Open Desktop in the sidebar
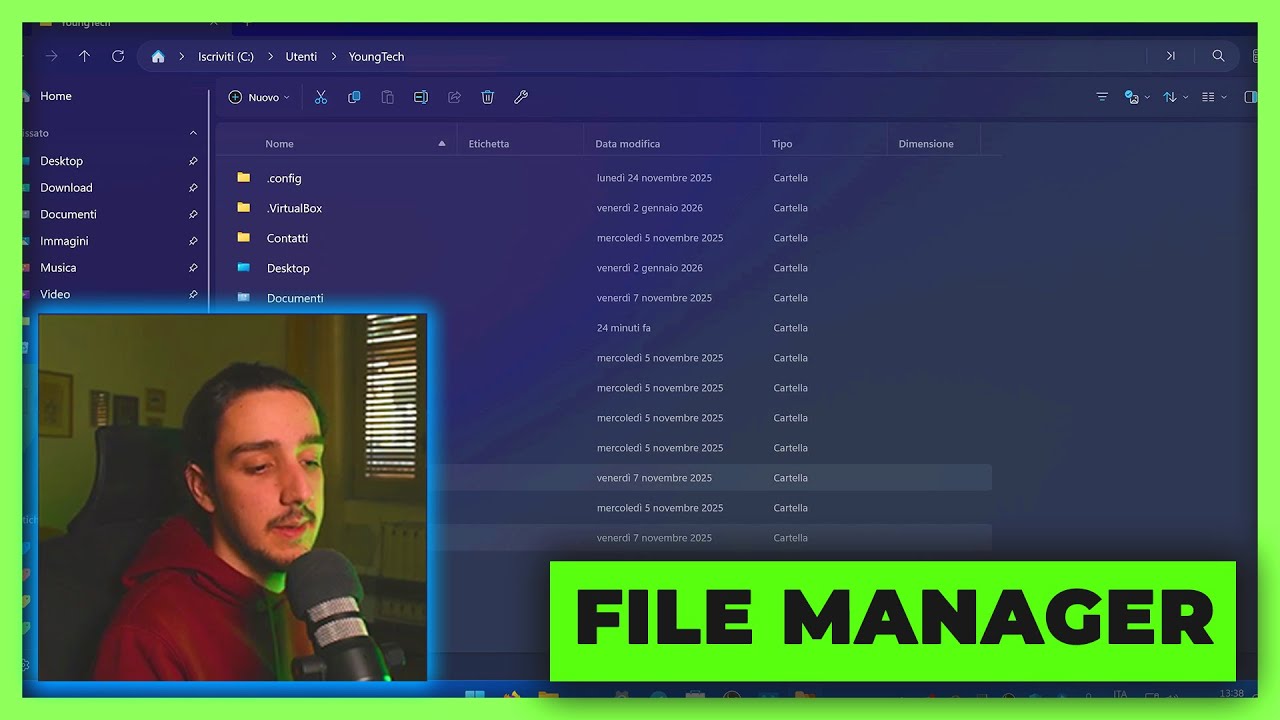Viewport: 1280px width, 720px height. [61, 161]
